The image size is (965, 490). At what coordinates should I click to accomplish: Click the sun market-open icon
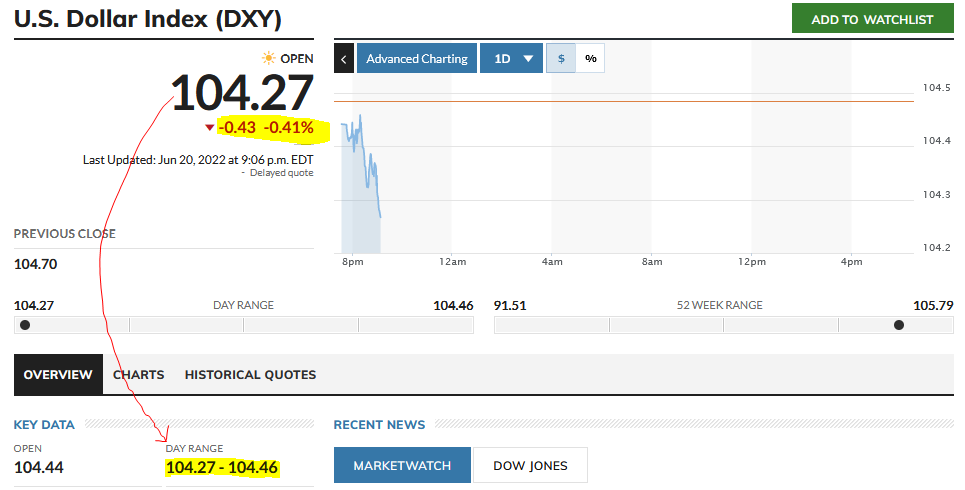click(268, 58)
